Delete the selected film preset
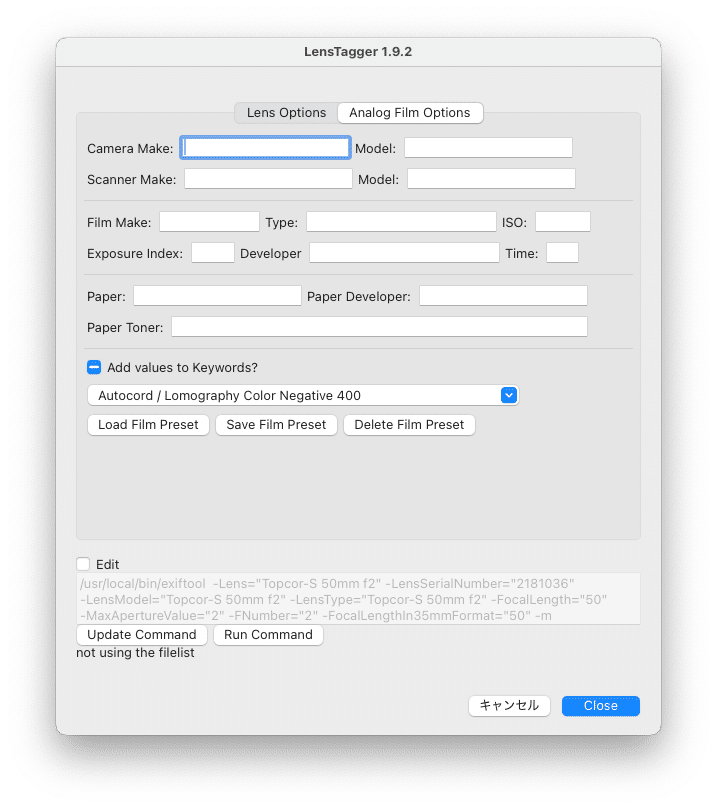The image size is (717, 809). coord(410,424)
